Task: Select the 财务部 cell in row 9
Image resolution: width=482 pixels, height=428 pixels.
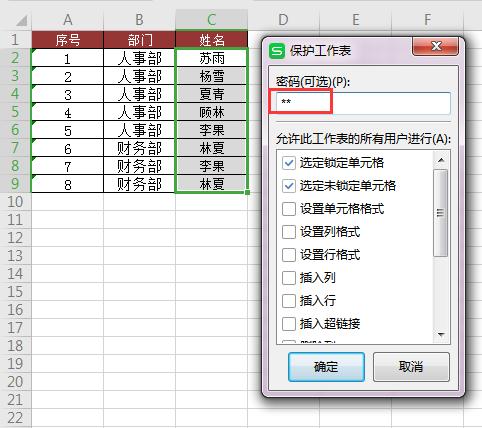Action: click(139, 184)
